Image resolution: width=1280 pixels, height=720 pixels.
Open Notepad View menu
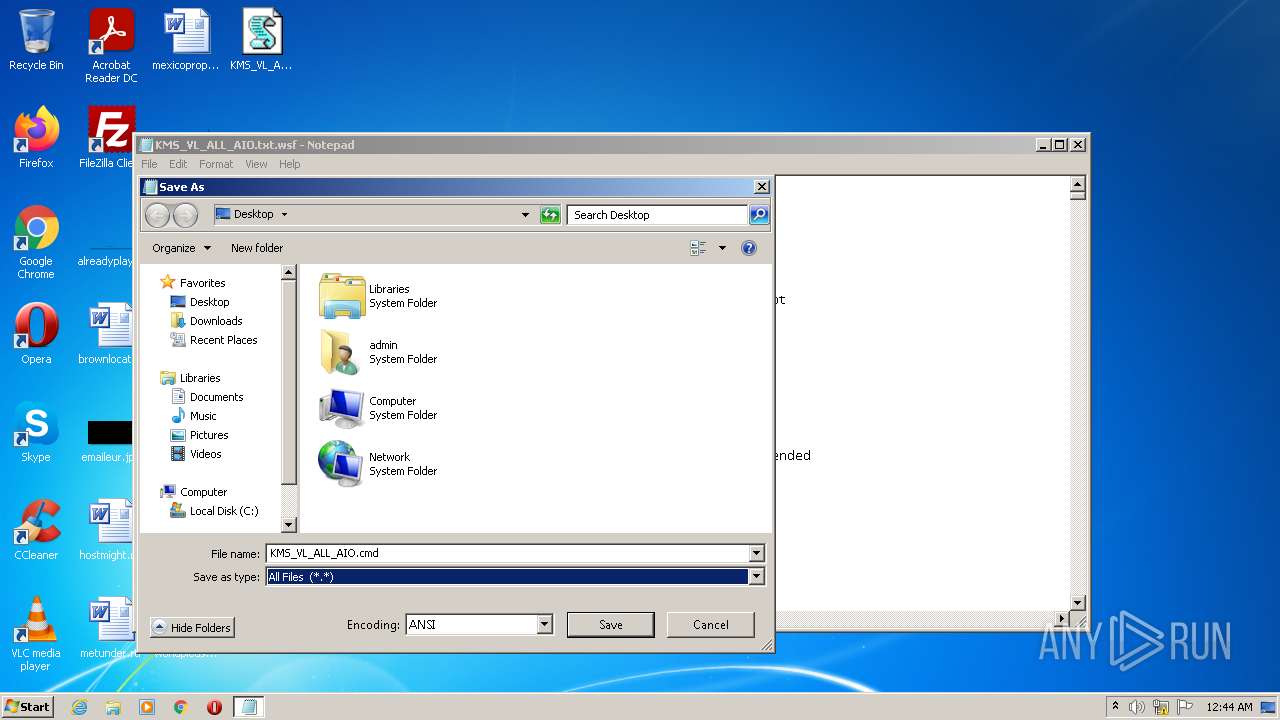(256, 164)
